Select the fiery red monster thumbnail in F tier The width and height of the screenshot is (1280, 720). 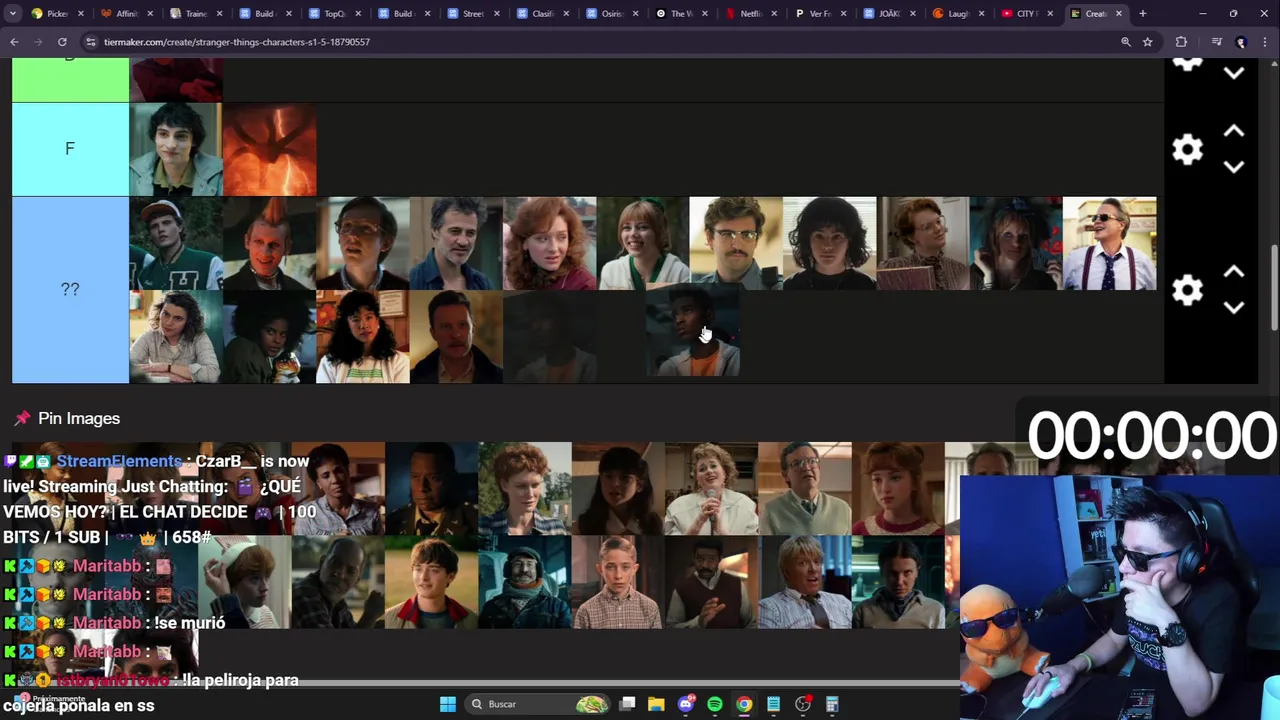tap(269, 149)
